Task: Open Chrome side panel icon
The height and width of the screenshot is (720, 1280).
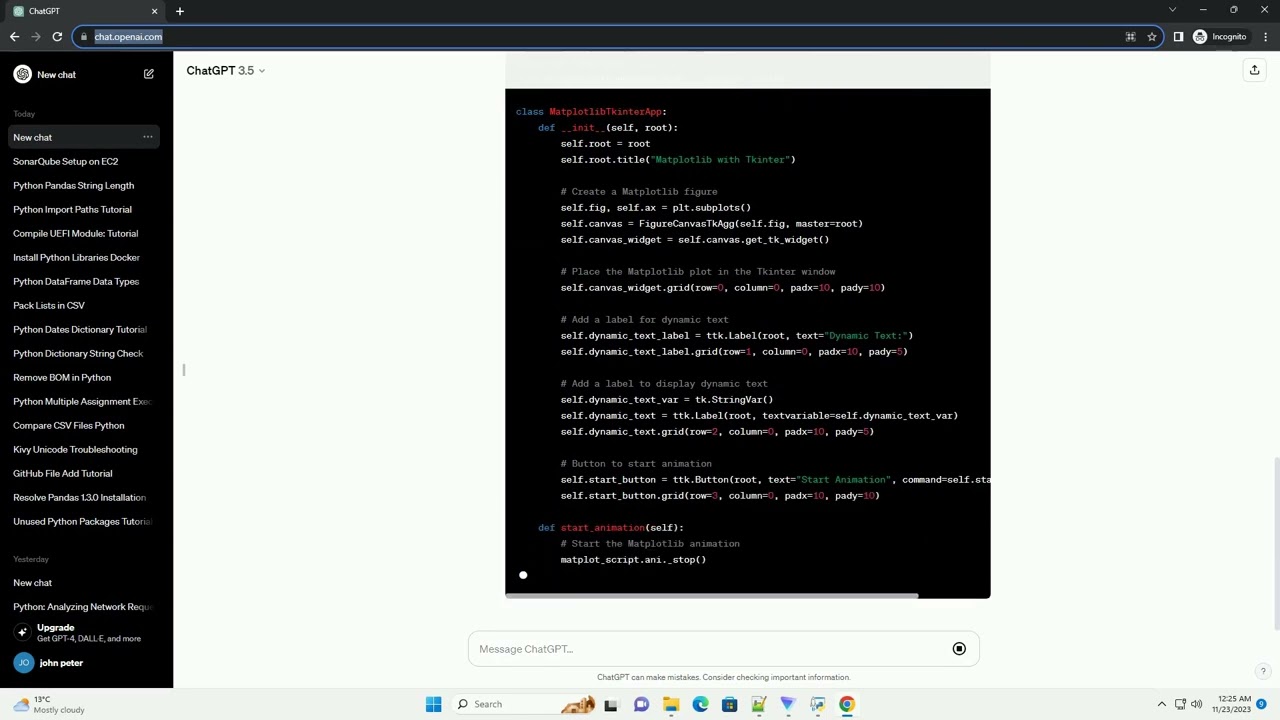Action: [1178, 37]
